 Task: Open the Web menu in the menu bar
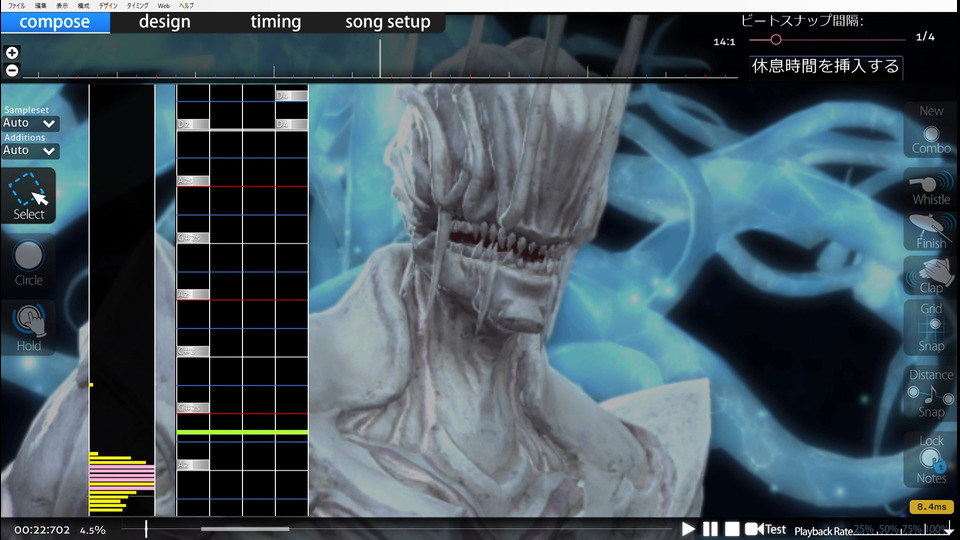(163, 6)
